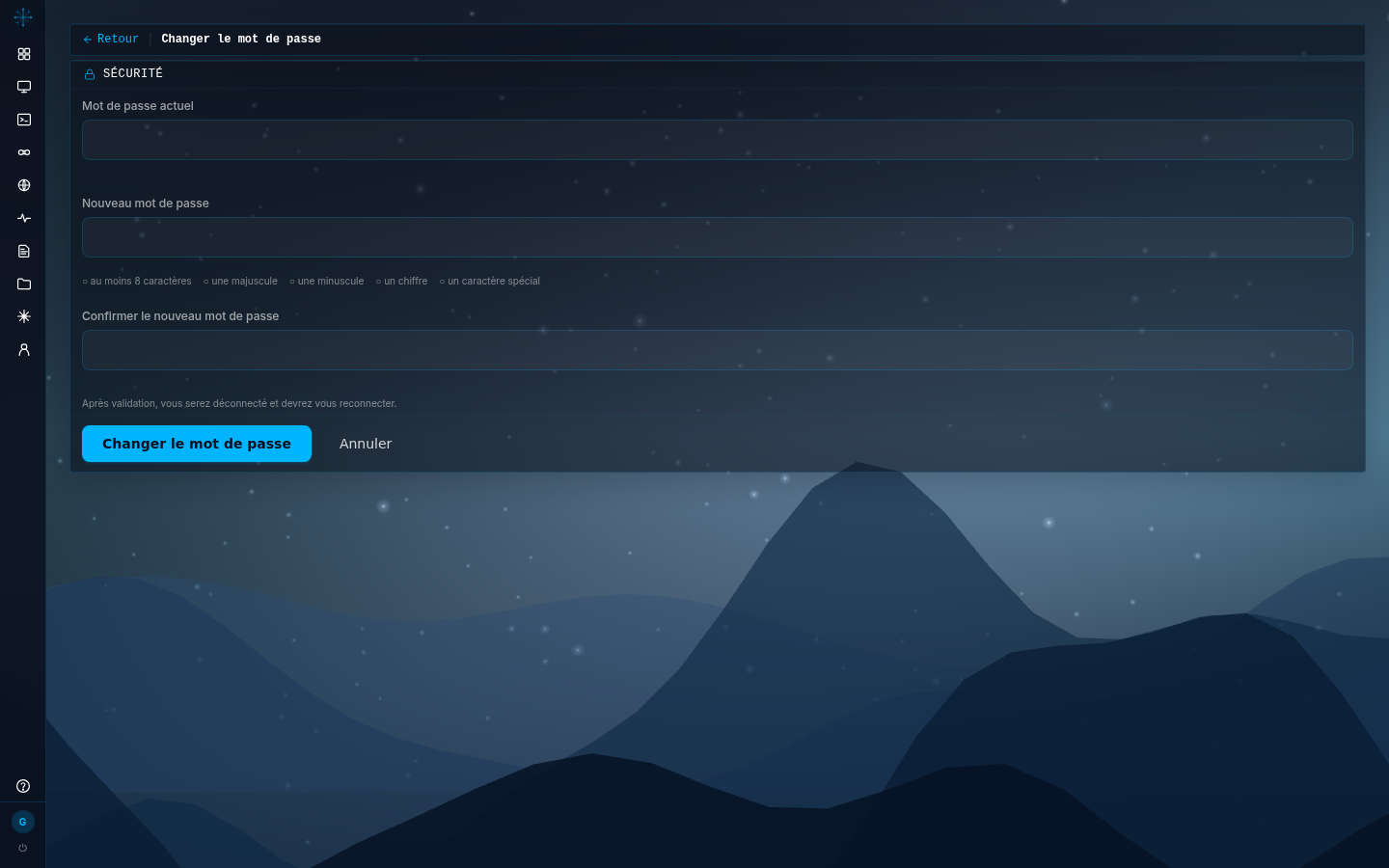Select the activity pulse sidebar icon
This screenshot has height=868, width=1389.
pyautogui.click(x=24, y=218)
